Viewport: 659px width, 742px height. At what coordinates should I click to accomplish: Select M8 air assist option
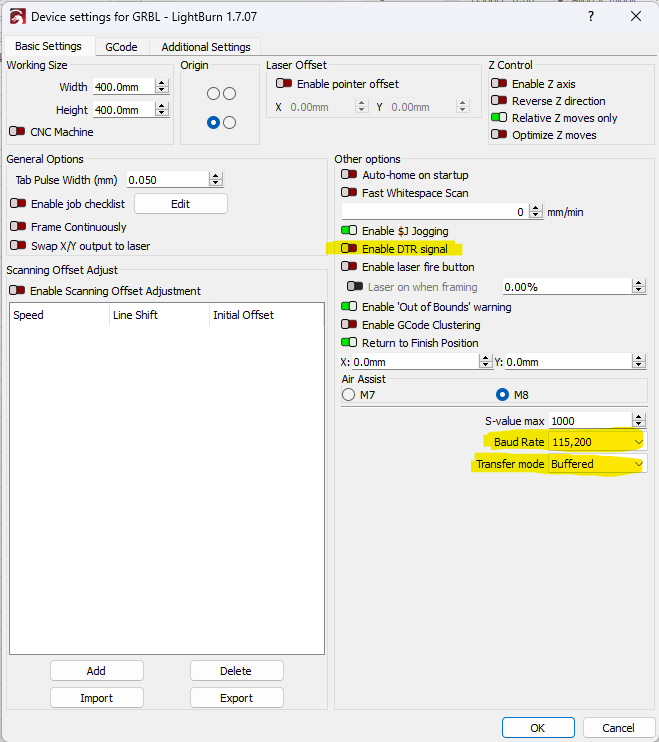(502, 394)
